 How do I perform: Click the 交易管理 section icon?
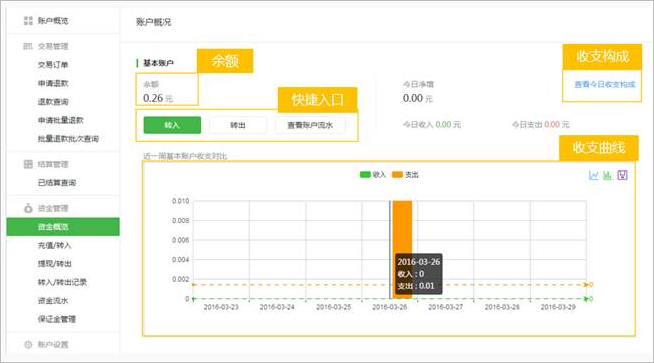[x=28, y=46]
